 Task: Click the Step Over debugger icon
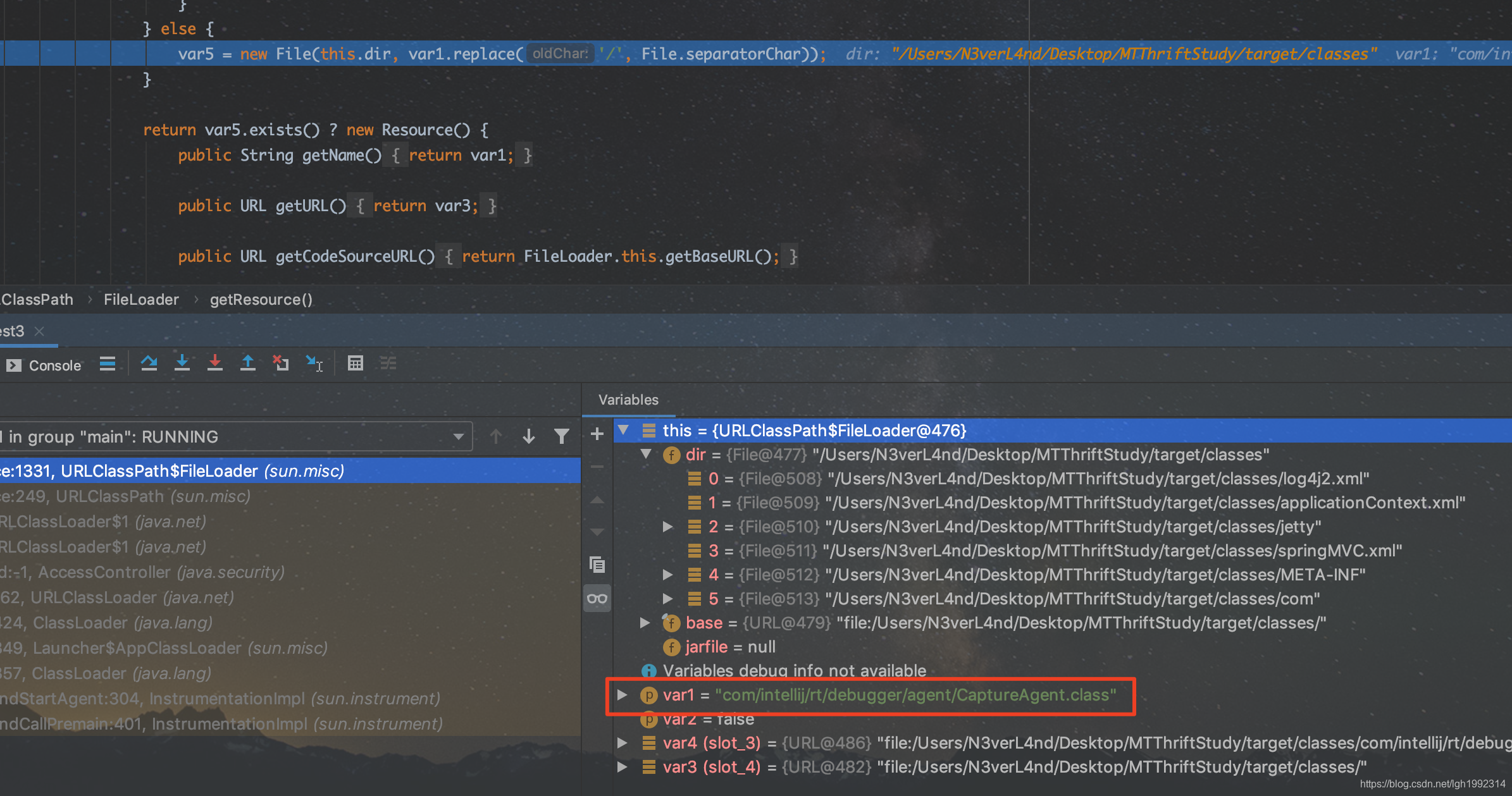tap(149, 364)
